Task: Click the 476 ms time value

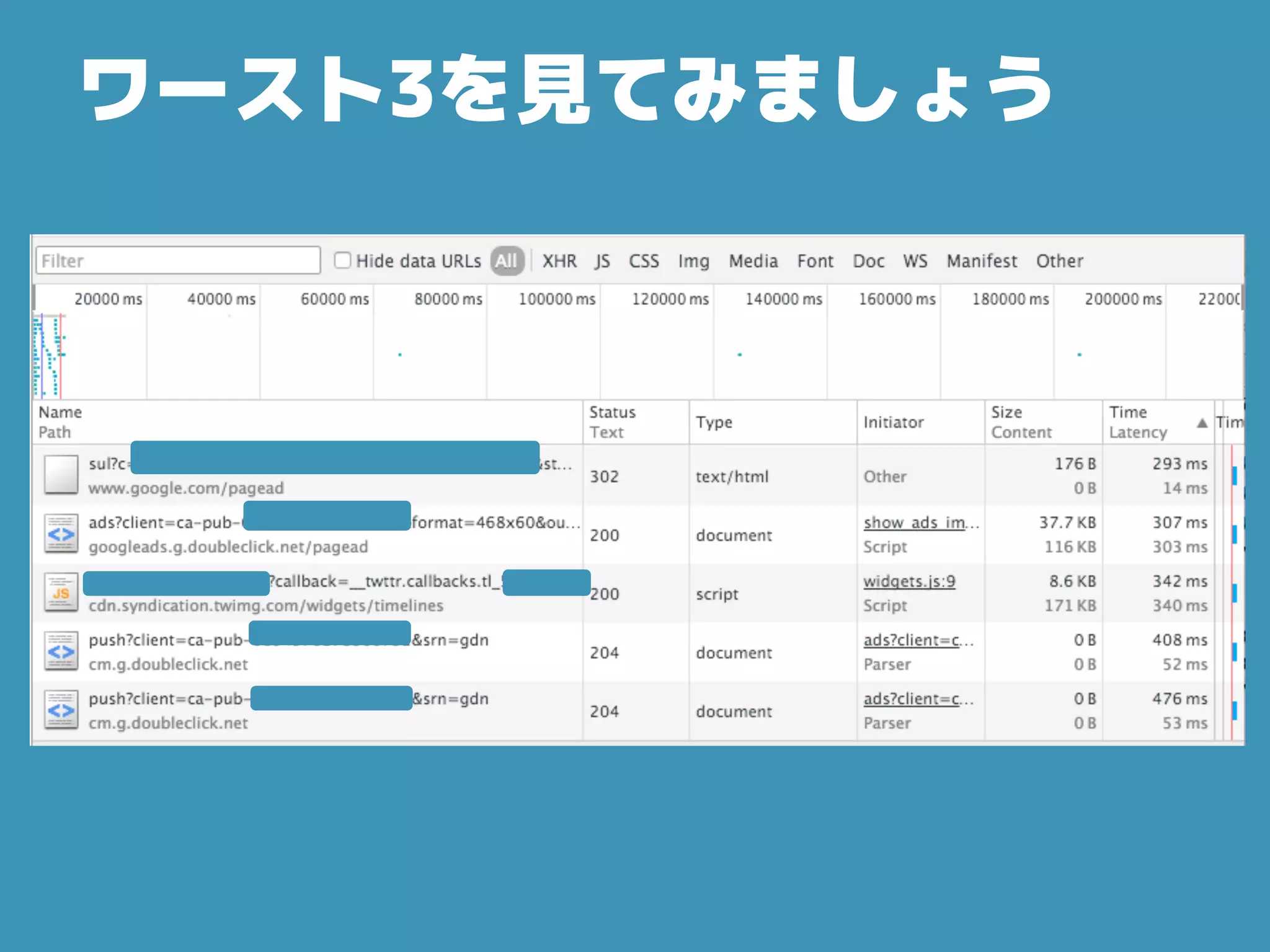Action: tap(1179, 699)
